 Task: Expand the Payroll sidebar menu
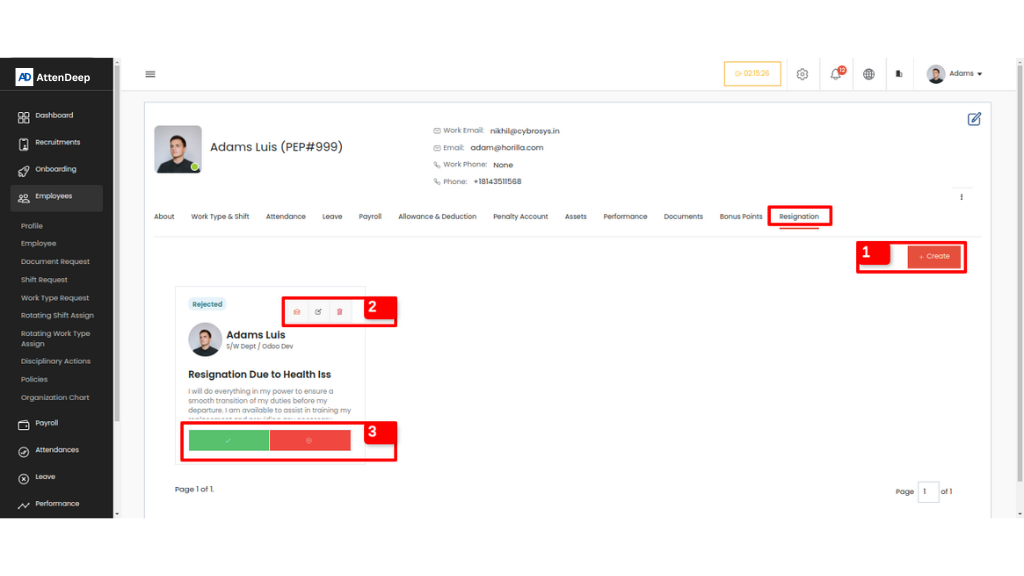[x=46, y=424]
